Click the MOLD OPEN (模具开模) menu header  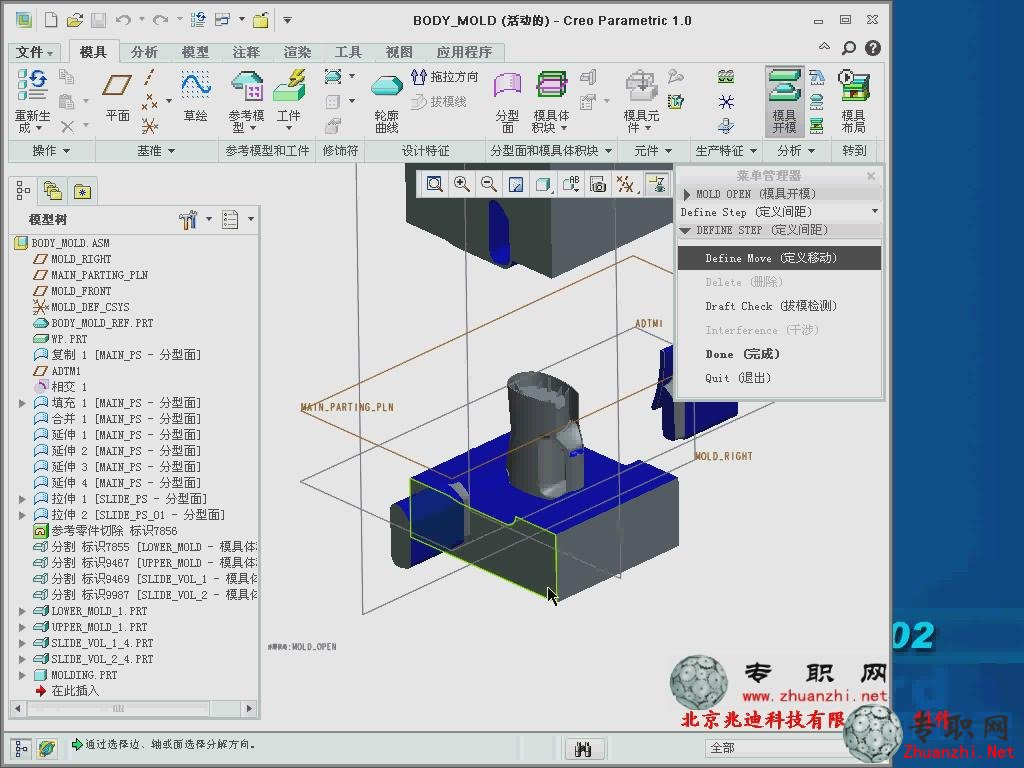[x=779, y=194]
